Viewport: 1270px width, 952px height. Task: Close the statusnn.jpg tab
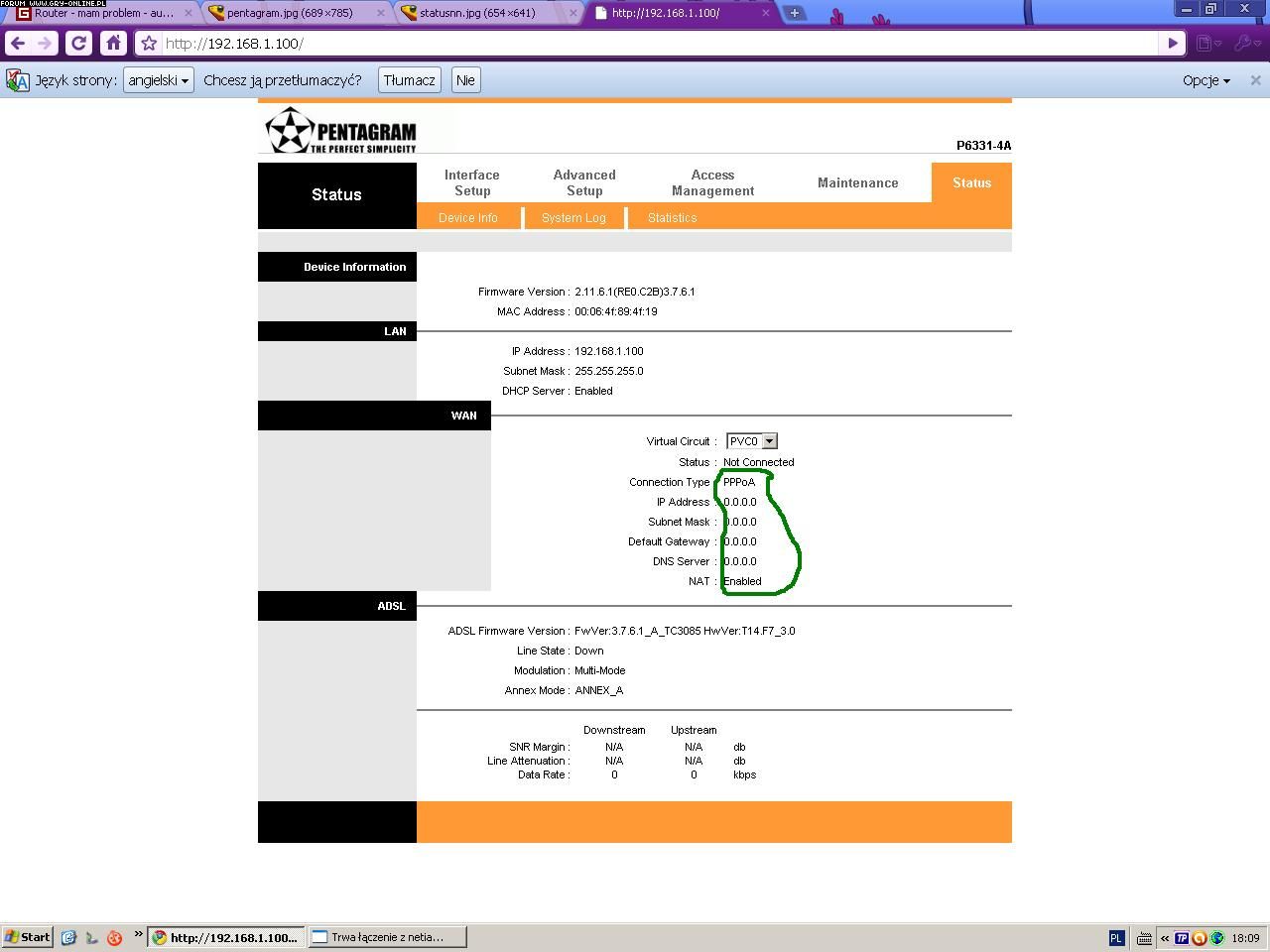click(572, 13)
